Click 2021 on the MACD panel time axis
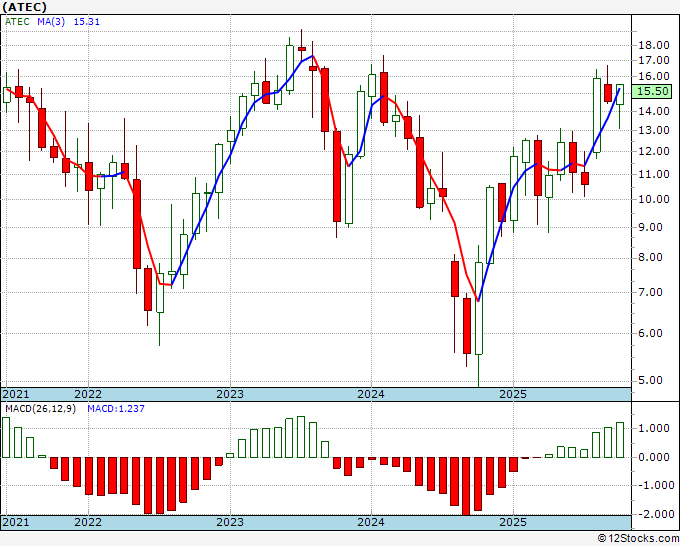The height and width of the screenshot is (546, 680). tap(16, 522)
